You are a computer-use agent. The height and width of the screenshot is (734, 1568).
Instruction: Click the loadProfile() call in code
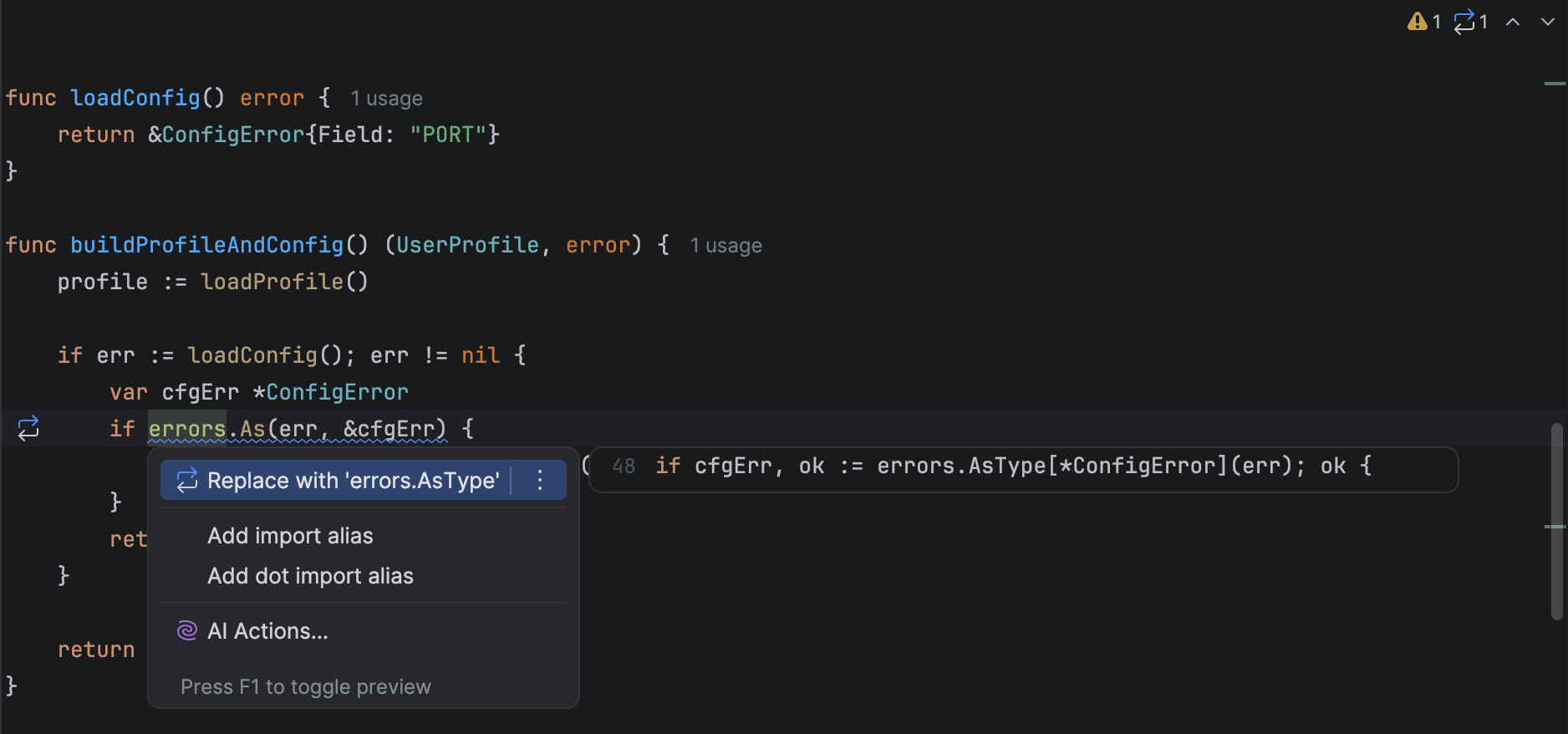[x=284, y=282]
